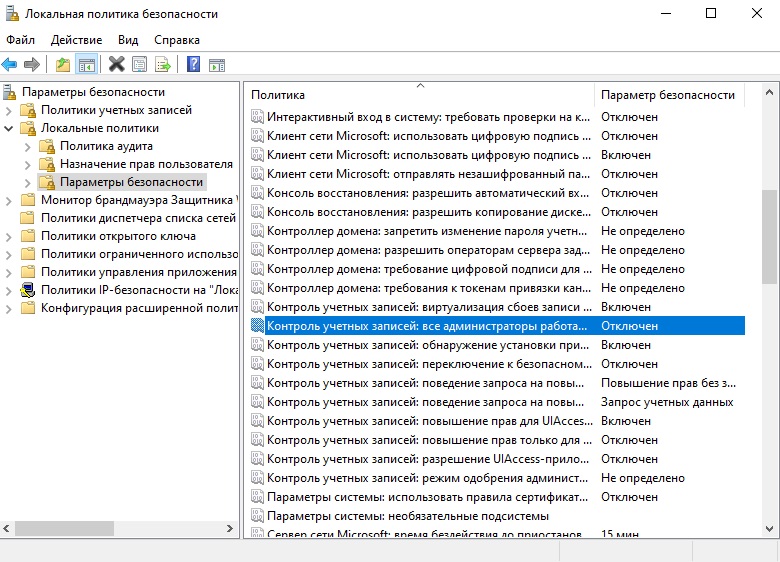This screenshot has width=780, height=562.
Task: Click folder icon of Политика аудита
Action: tap(47, 146)
